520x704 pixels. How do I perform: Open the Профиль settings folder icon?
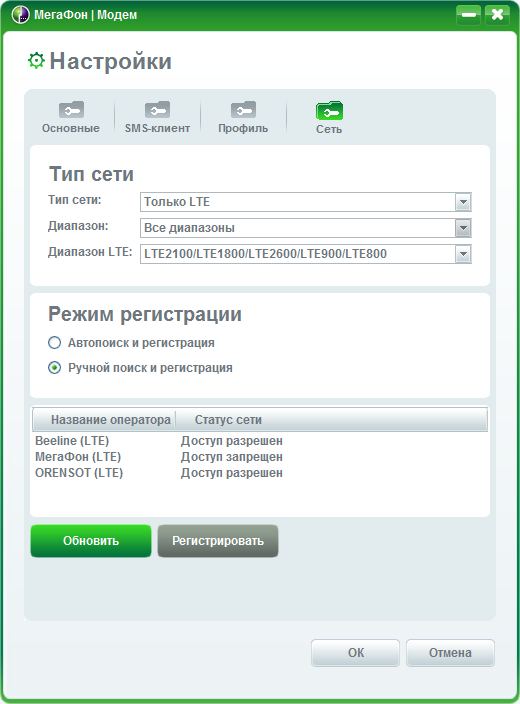(243, 110)
